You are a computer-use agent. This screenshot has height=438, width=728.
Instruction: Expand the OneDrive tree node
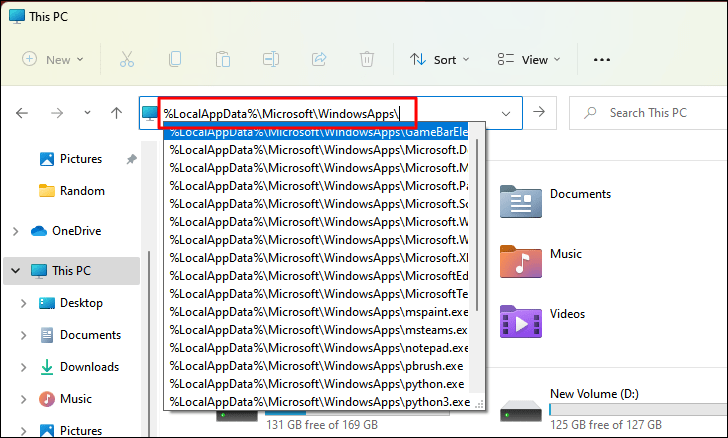point(15,231)
